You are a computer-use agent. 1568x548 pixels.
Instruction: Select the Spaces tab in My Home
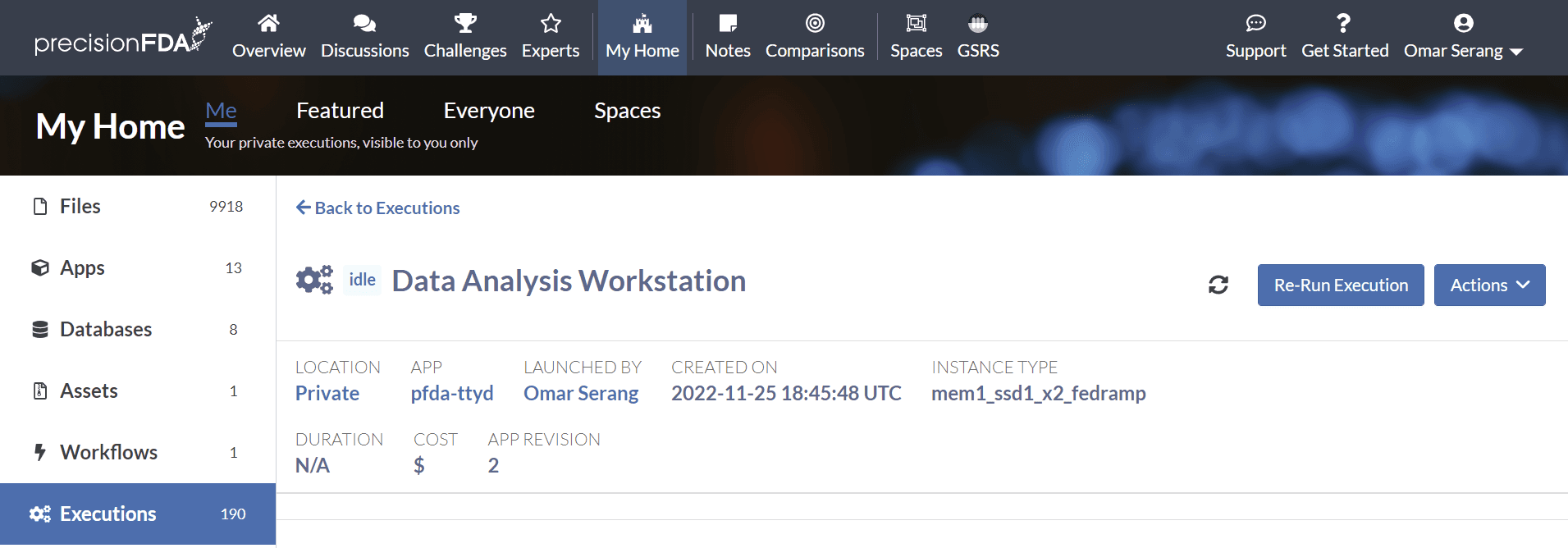[x=627, y=111]
